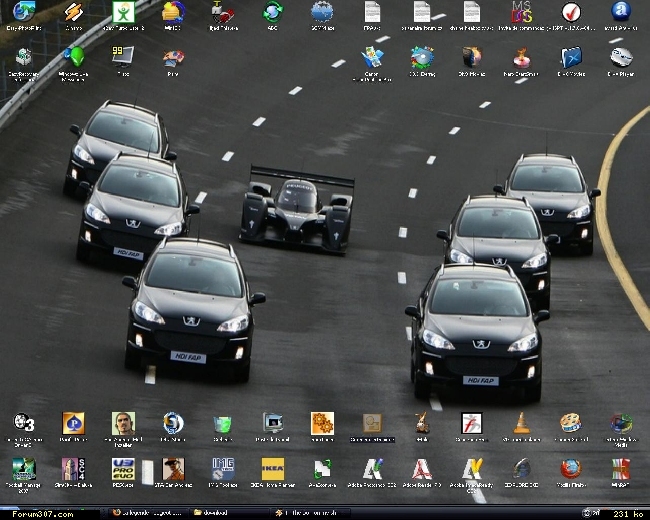Open the joystick and red device icon

223,12
